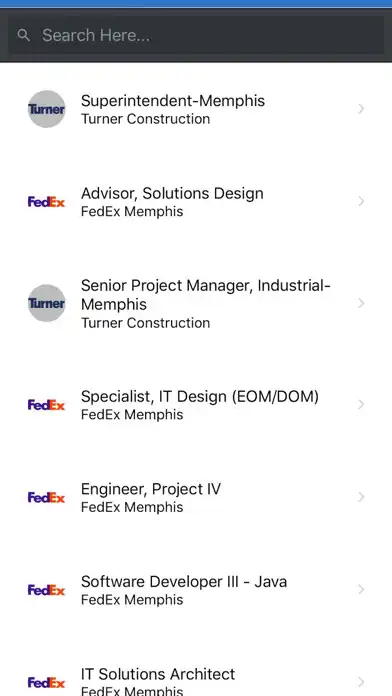The height and width of the screenshot is (696, 392).
Task: Select Advisor, Solutions Design job title
Action: point(172,194)
